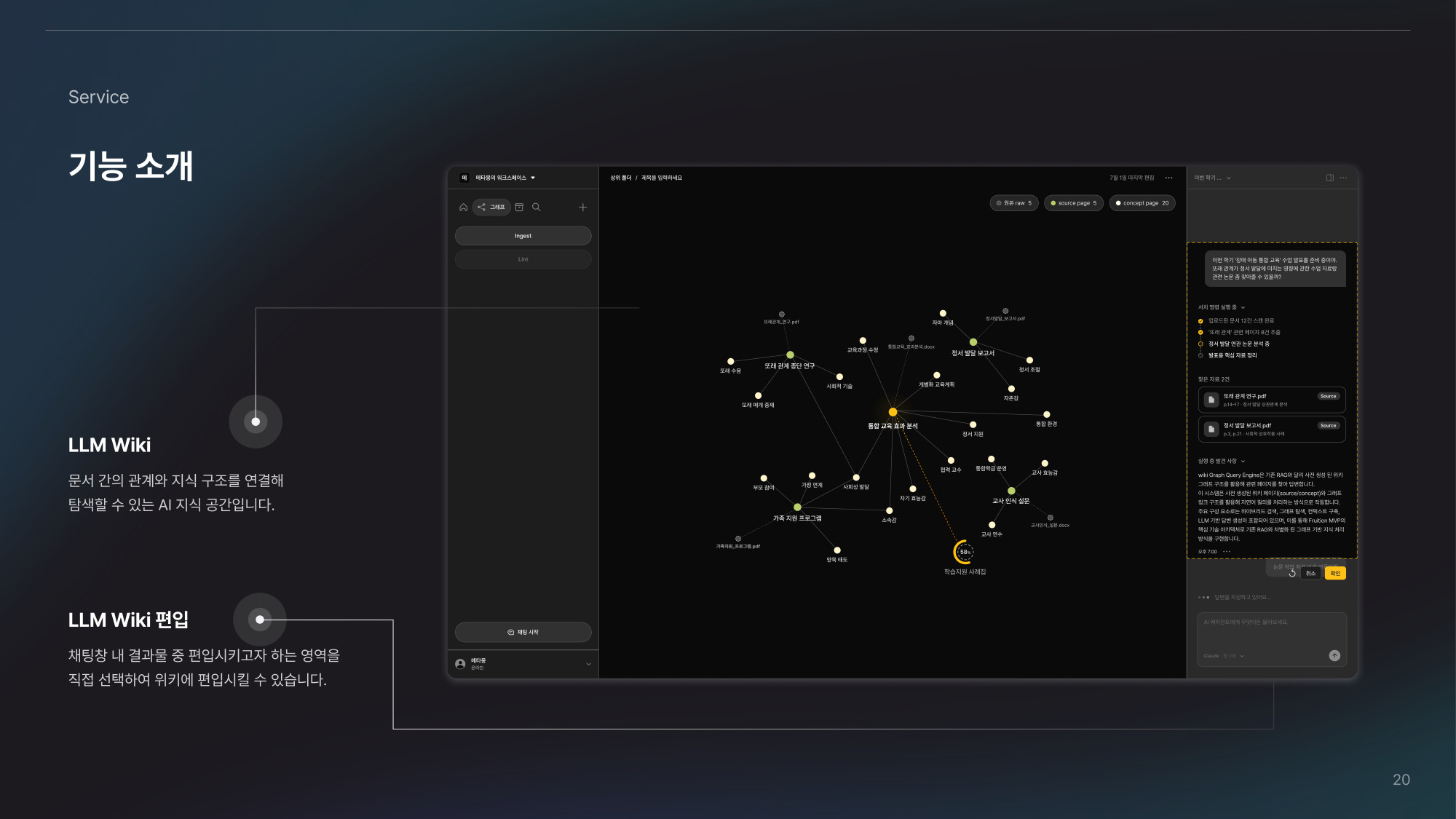1456x819 pixels.
Task: Open the archive box icon
Action: pyautogui.click(x=520, y=207)
